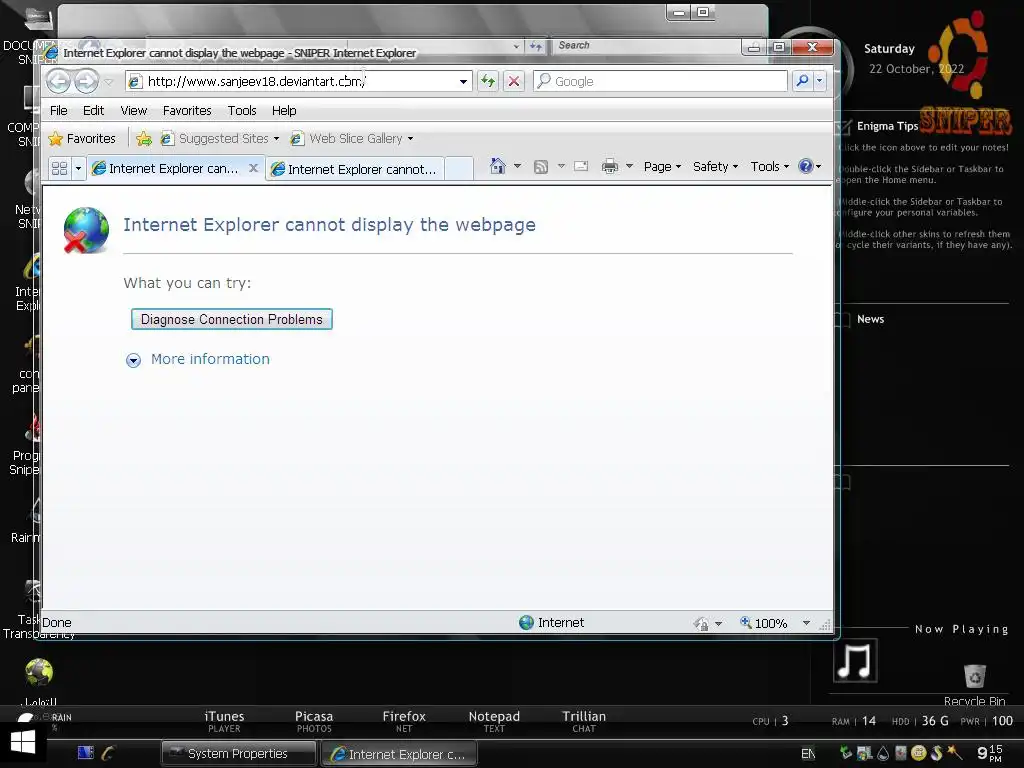
Task: Click the Stop loading red X icon
Action: pos(514,81)
